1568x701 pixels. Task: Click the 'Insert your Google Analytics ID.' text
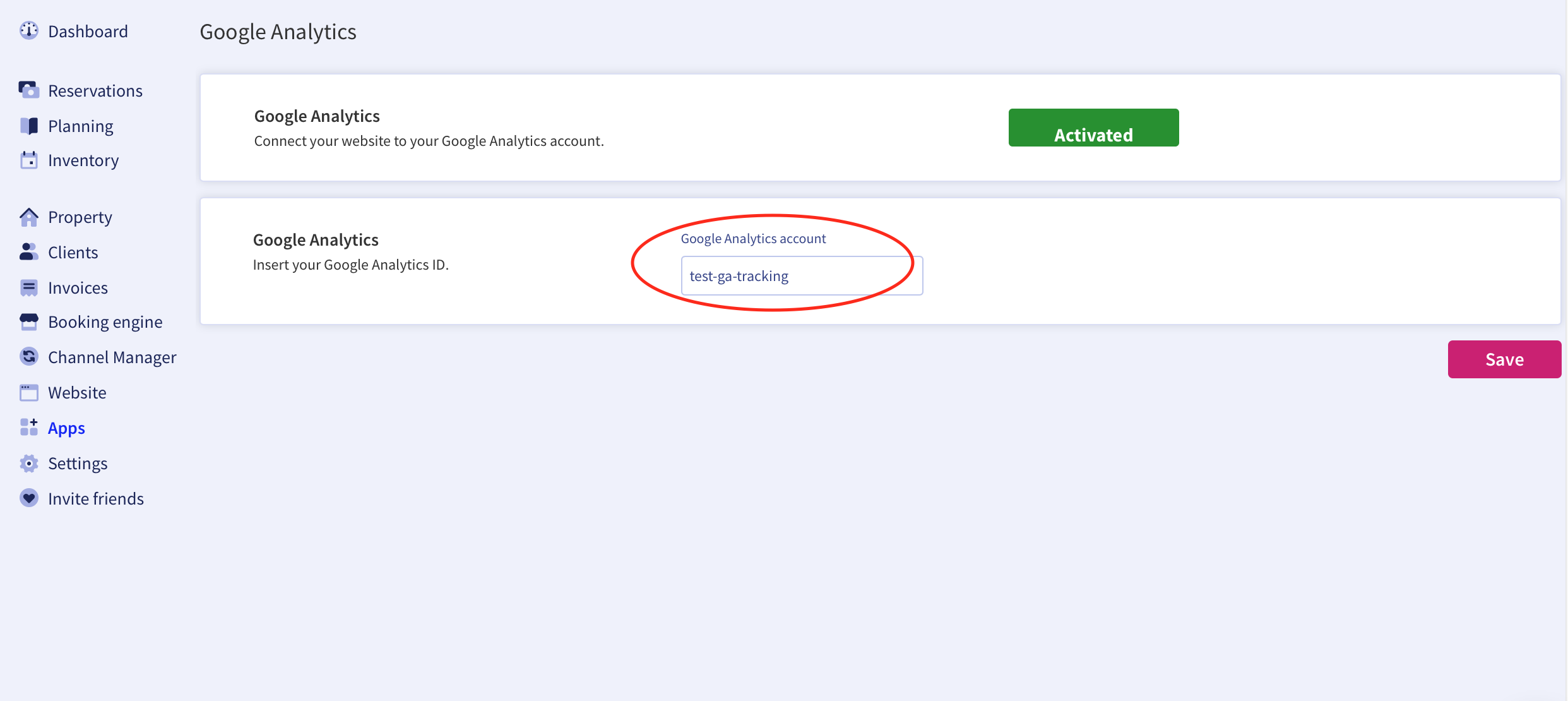click(351, 265)
